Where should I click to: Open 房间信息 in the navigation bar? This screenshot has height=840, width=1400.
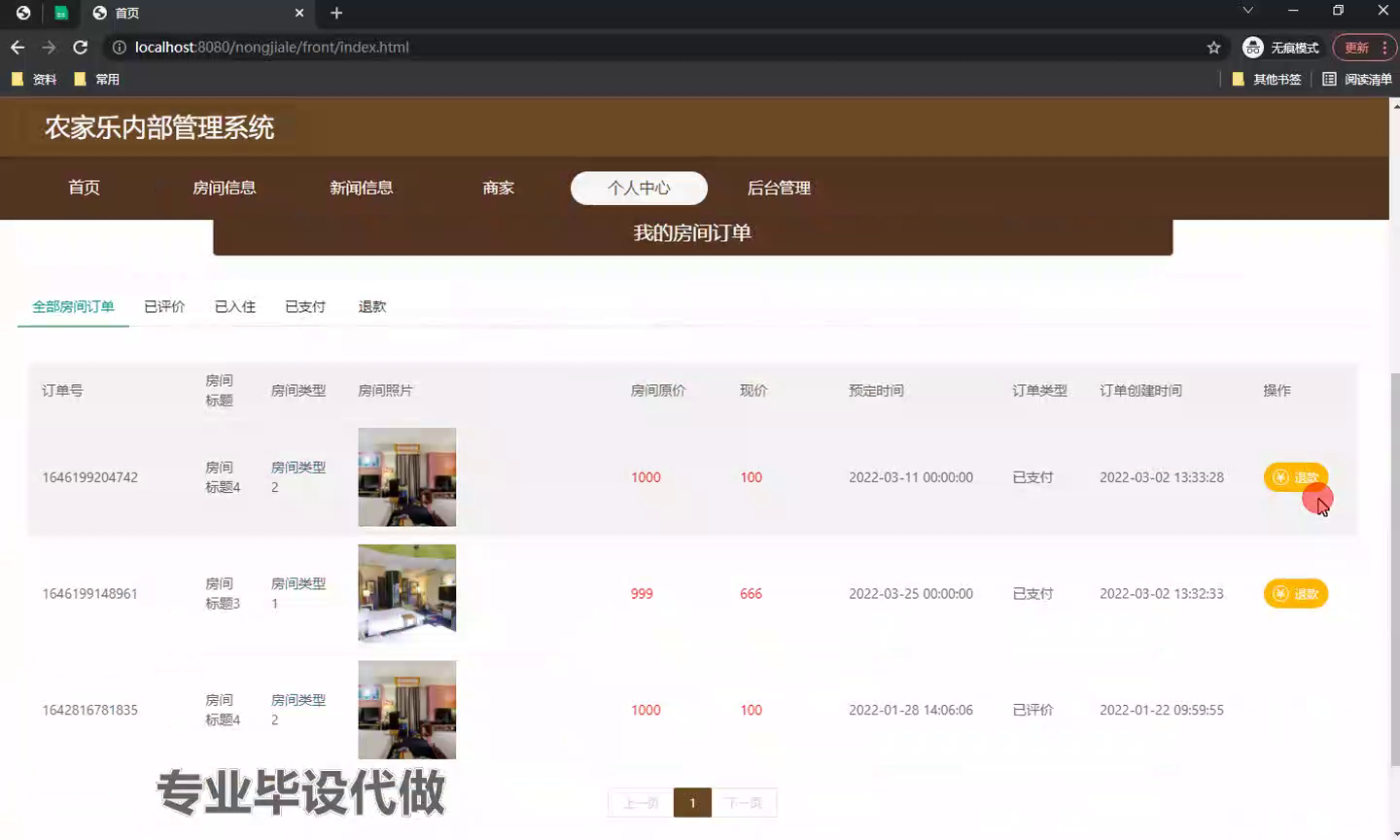[224, 188]
